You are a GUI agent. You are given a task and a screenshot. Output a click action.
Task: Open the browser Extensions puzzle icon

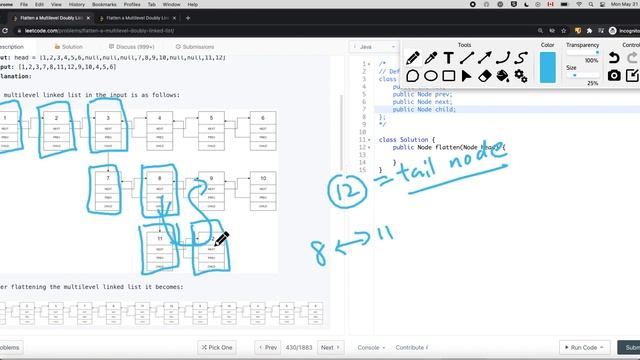[589, 31]
